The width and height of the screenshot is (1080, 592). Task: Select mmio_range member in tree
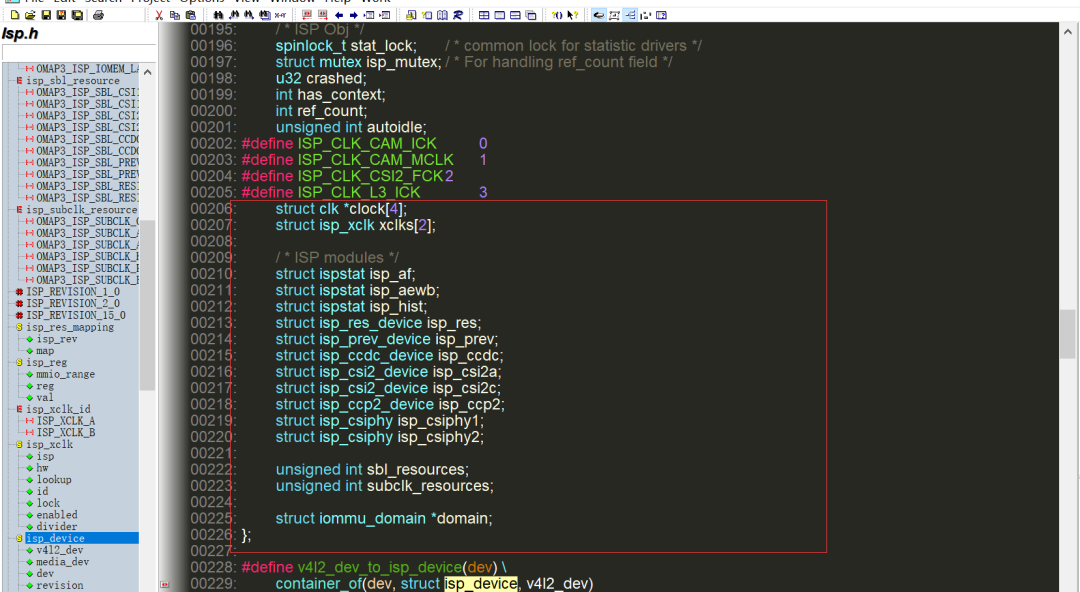(67, 374)
